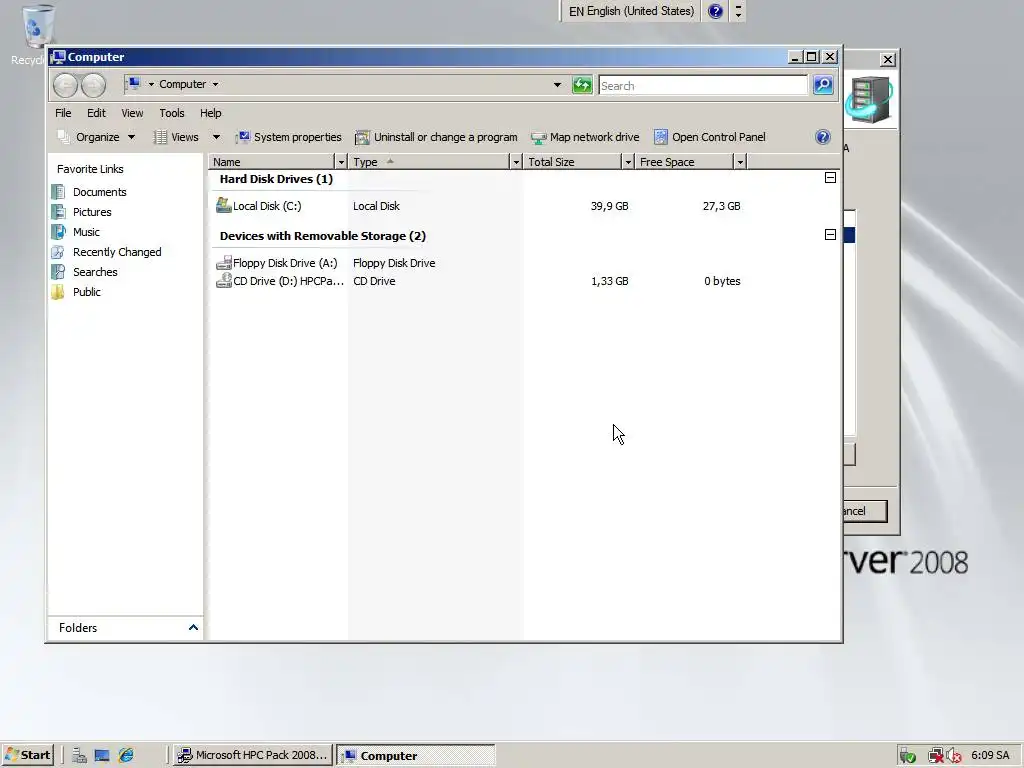This screenshot has height=768, width=1024.
Task: Sort by the Type column header
Action: click(x=428, y=162)
